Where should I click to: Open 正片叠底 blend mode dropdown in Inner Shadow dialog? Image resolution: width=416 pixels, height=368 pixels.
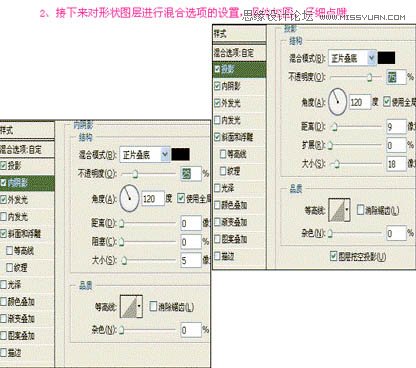(144, 155)
